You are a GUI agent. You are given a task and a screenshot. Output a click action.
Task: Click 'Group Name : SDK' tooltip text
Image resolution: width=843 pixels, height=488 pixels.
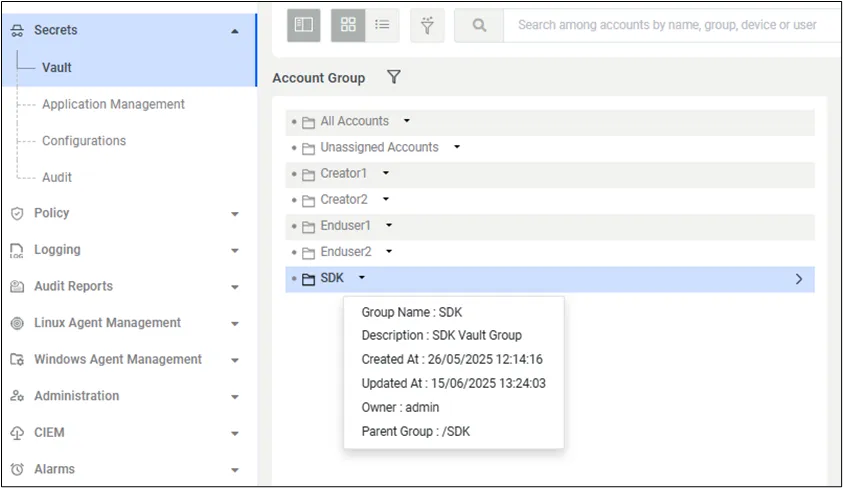tap(412, 312)
